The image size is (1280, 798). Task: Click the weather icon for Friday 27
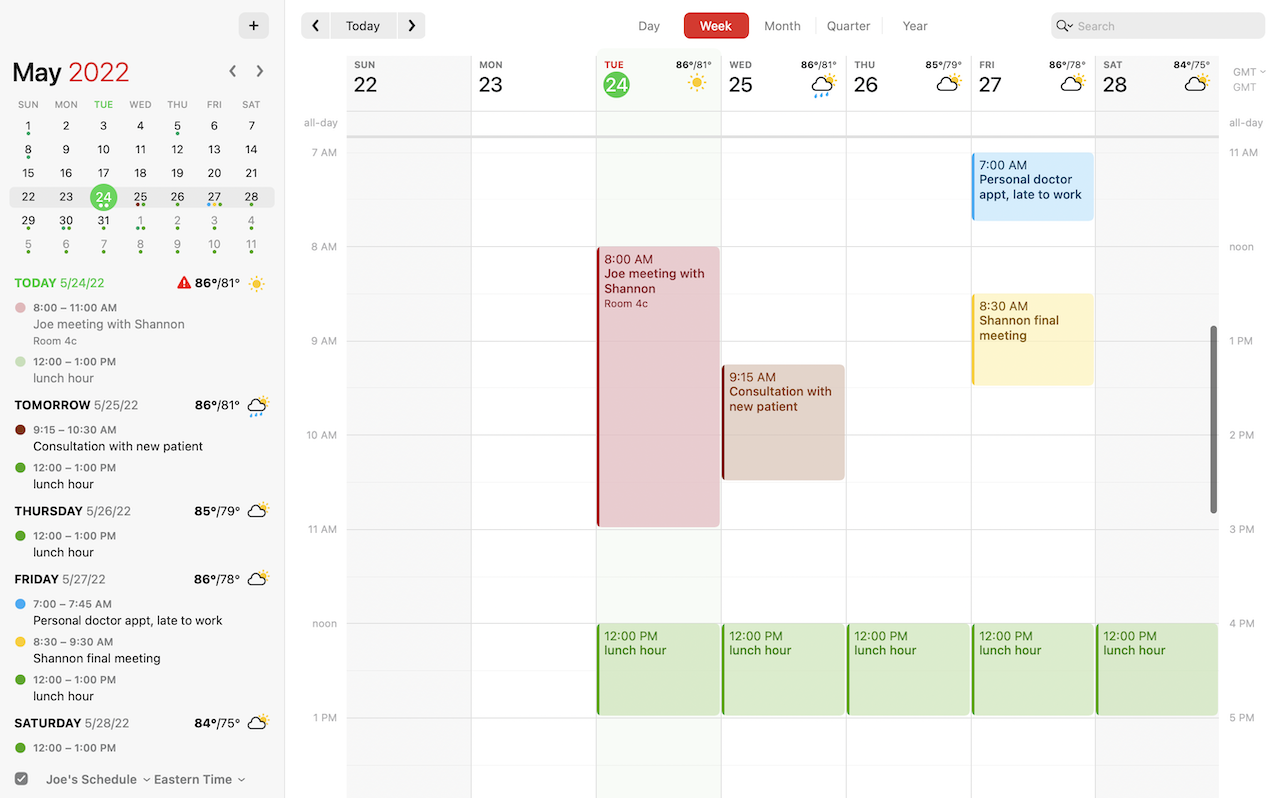click(x=1072, y=83)
